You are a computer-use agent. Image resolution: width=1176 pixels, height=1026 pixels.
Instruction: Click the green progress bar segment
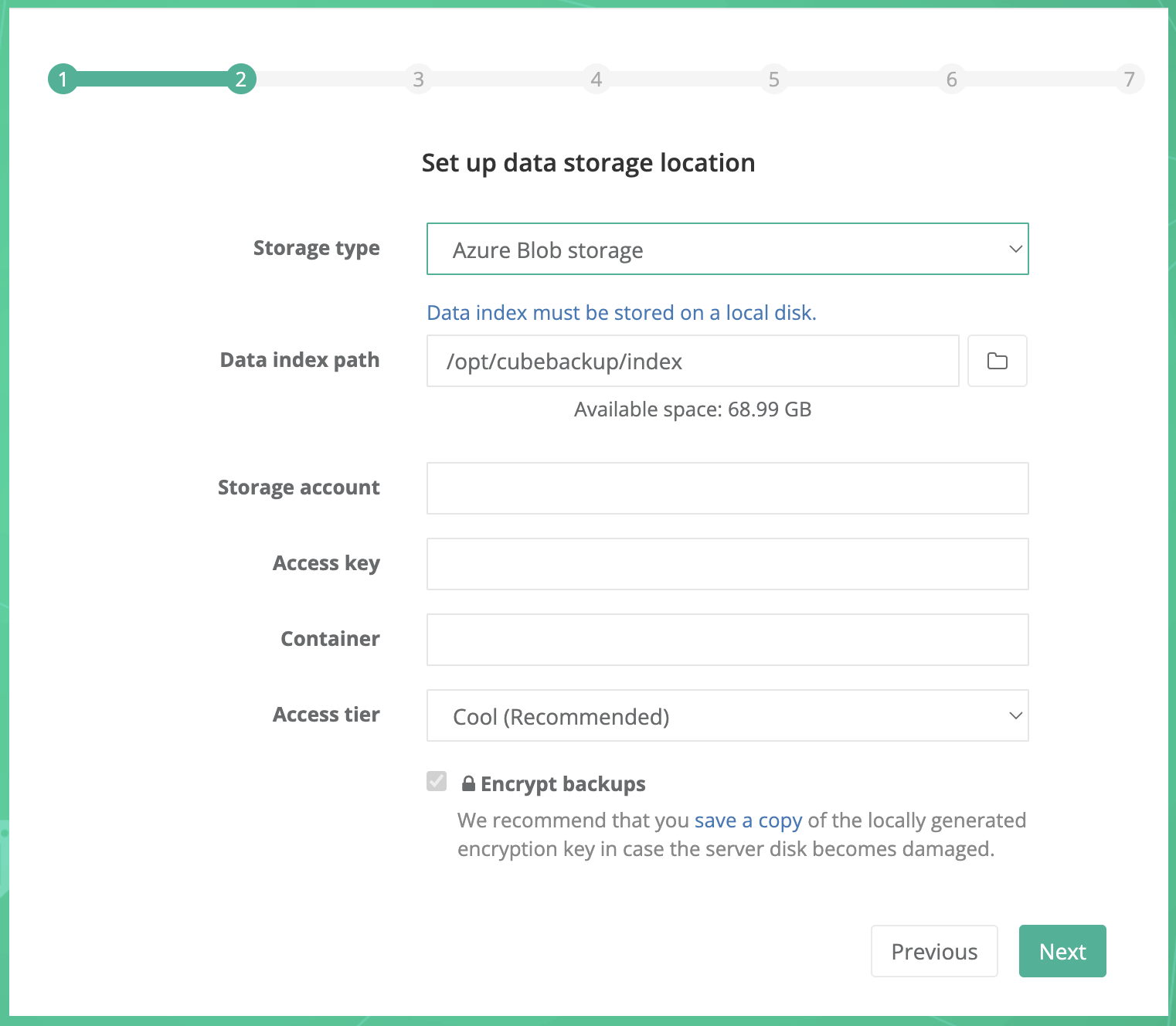point(151,79)
